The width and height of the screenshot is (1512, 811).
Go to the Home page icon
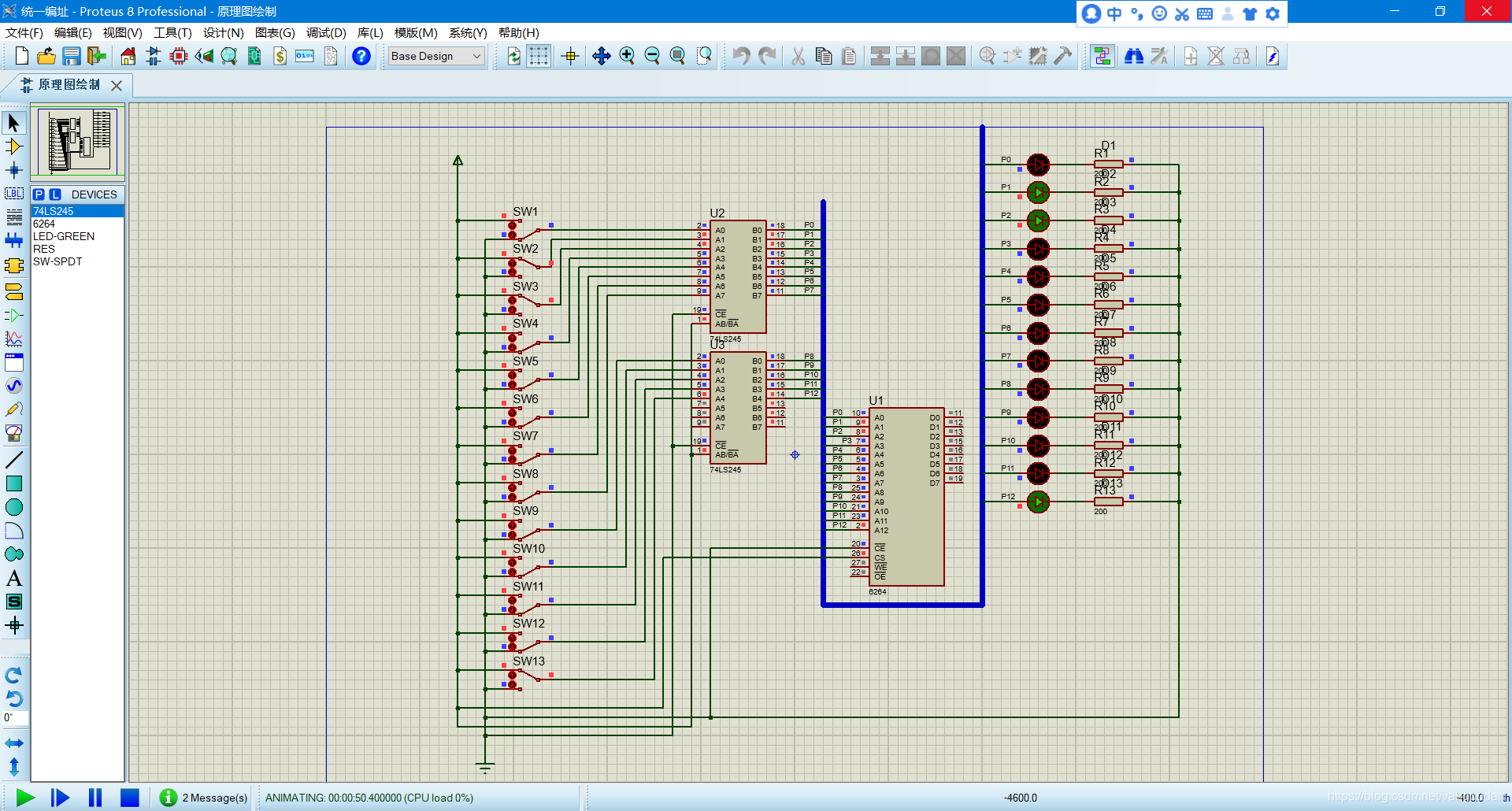pos(128,56)
